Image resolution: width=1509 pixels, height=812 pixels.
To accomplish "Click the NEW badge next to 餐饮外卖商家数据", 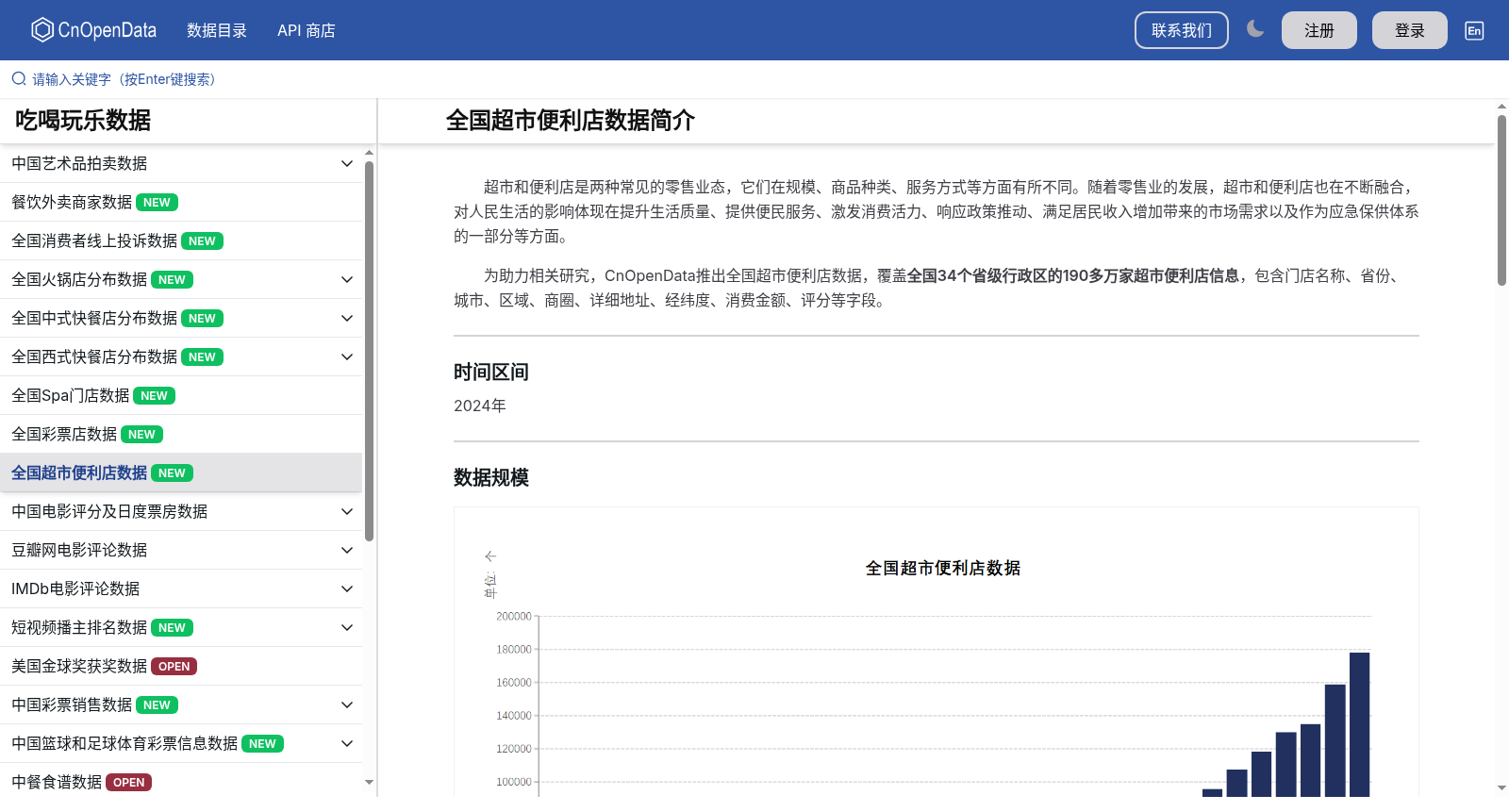I will pyautogui.click(x=157, y=203).
